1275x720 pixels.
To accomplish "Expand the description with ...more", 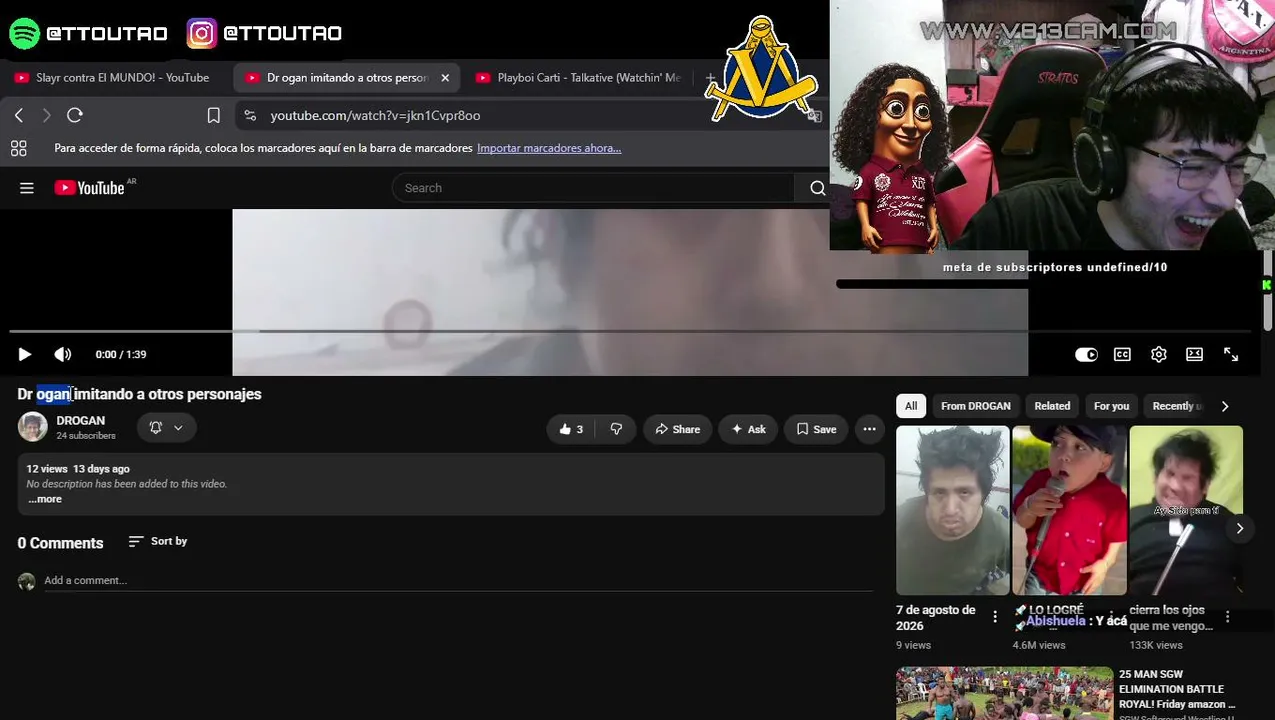I will click(x=44, y=499).
